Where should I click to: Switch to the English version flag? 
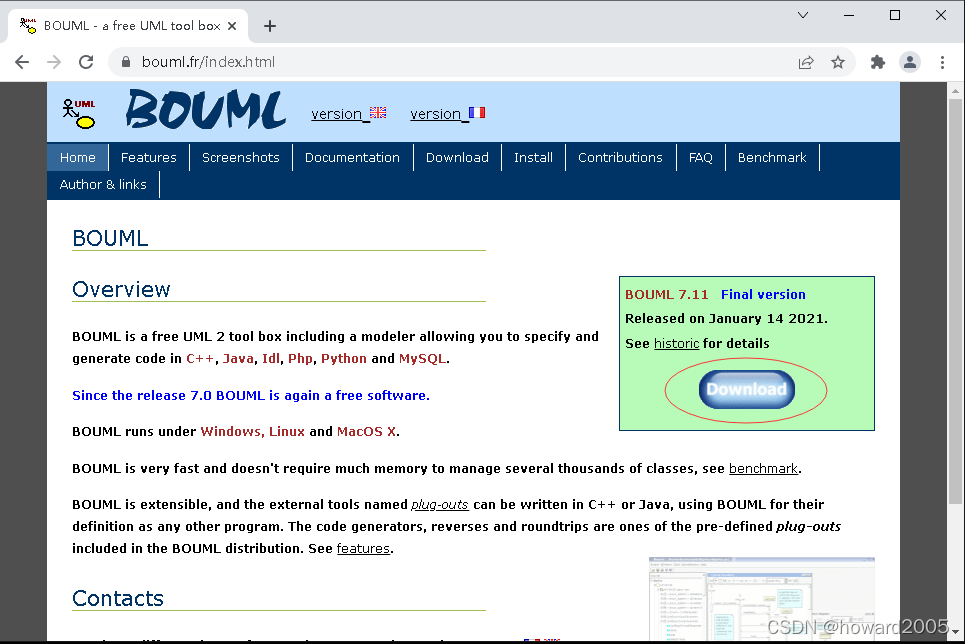[x=378, y=113]
